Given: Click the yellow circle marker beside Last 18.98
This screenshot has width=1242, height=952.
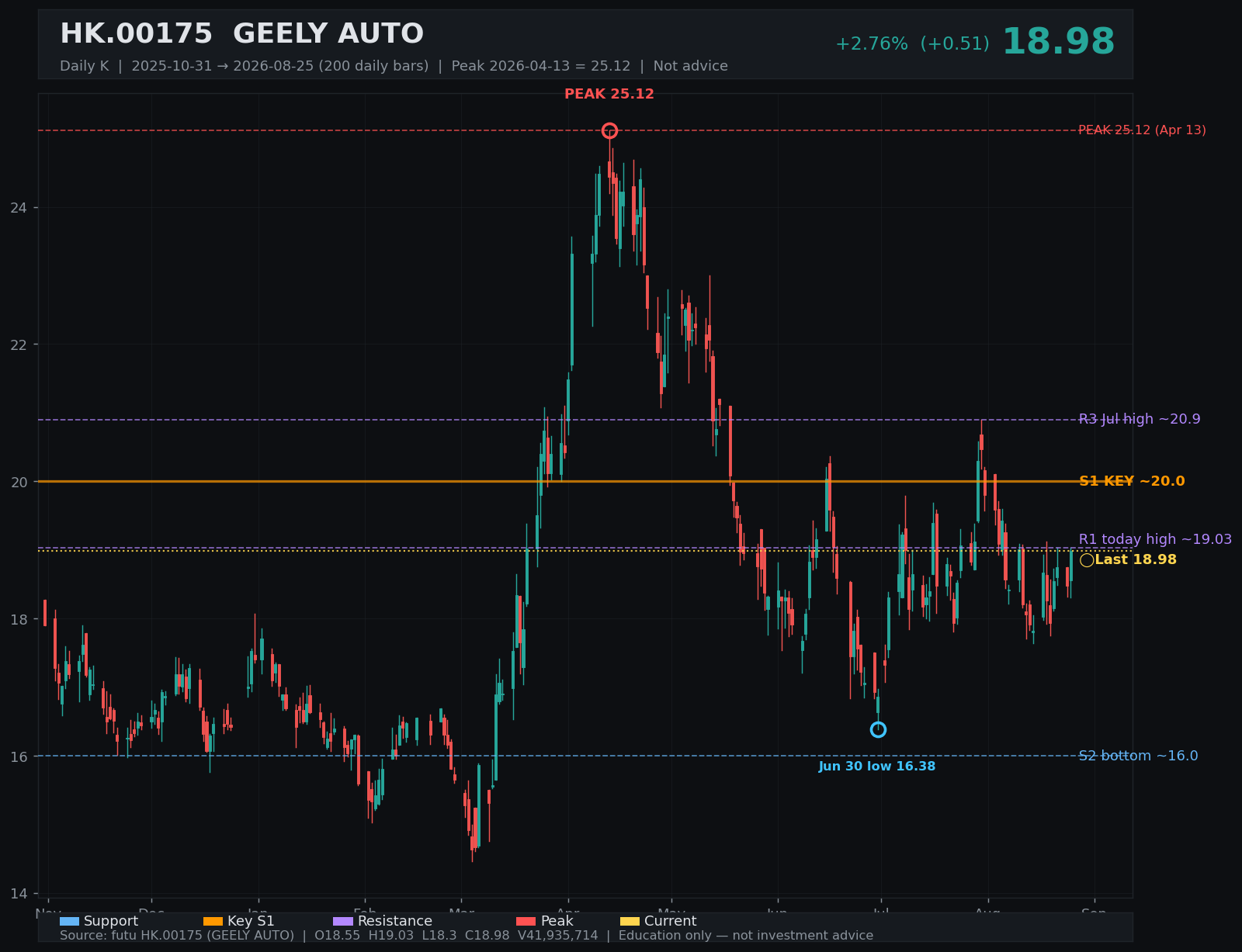Looking at the screenshot, I should pyautogui.click(x=1087, y=560).
